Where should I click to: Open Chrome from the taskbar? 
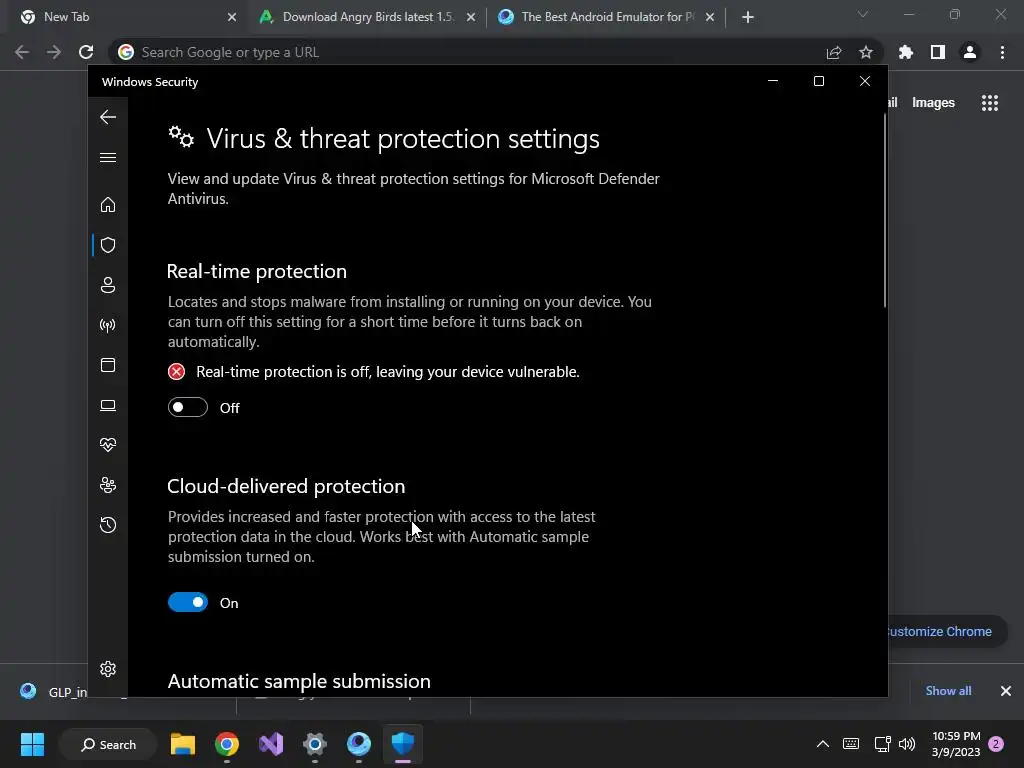click(227, 744)
